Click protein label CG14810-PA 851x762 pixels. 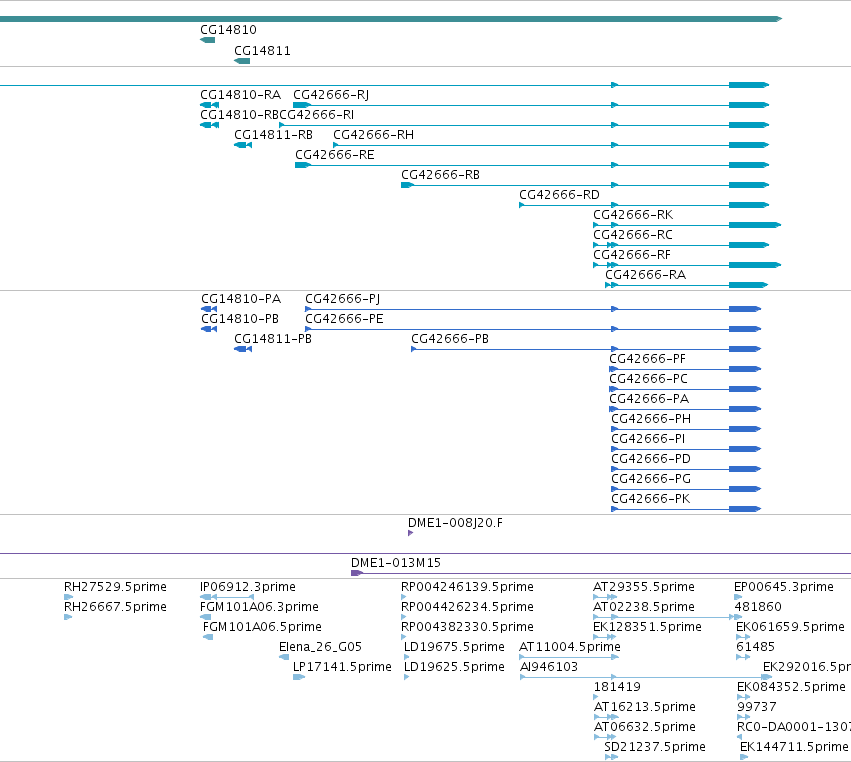pyautogui.click(x=241, y=299)
